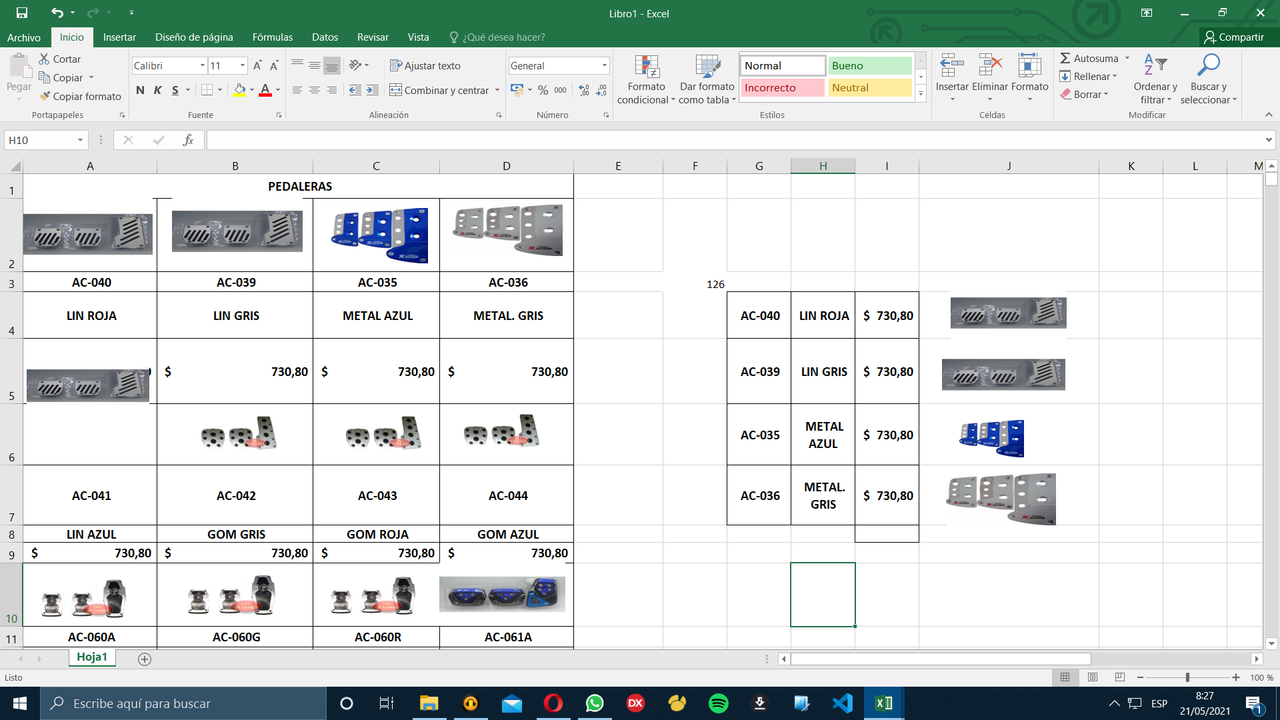Open the font color dropdown arrow
Image resolution: width=1280 pixels, height=720 pixels.
click(277, 90)
